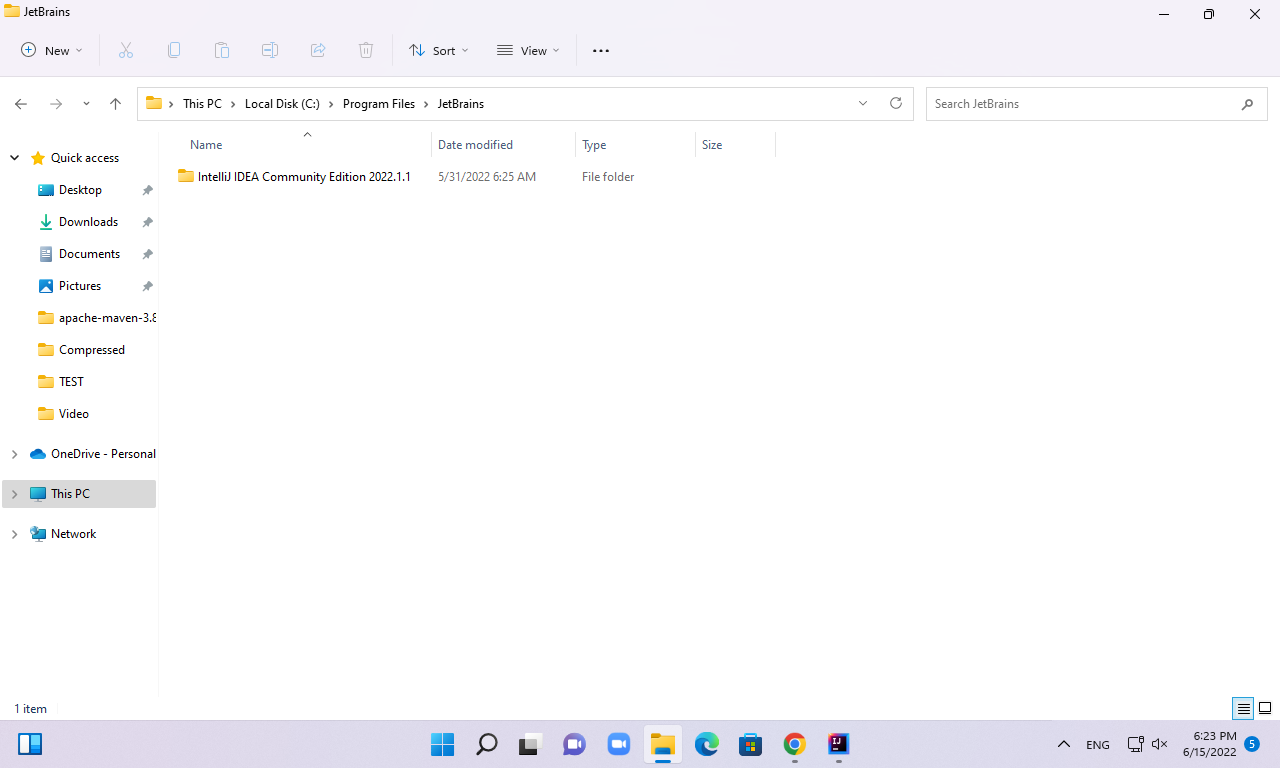Click the Cut scissors icon in toolbar
Screen dimensions: 1280x768
coord(126,50)
